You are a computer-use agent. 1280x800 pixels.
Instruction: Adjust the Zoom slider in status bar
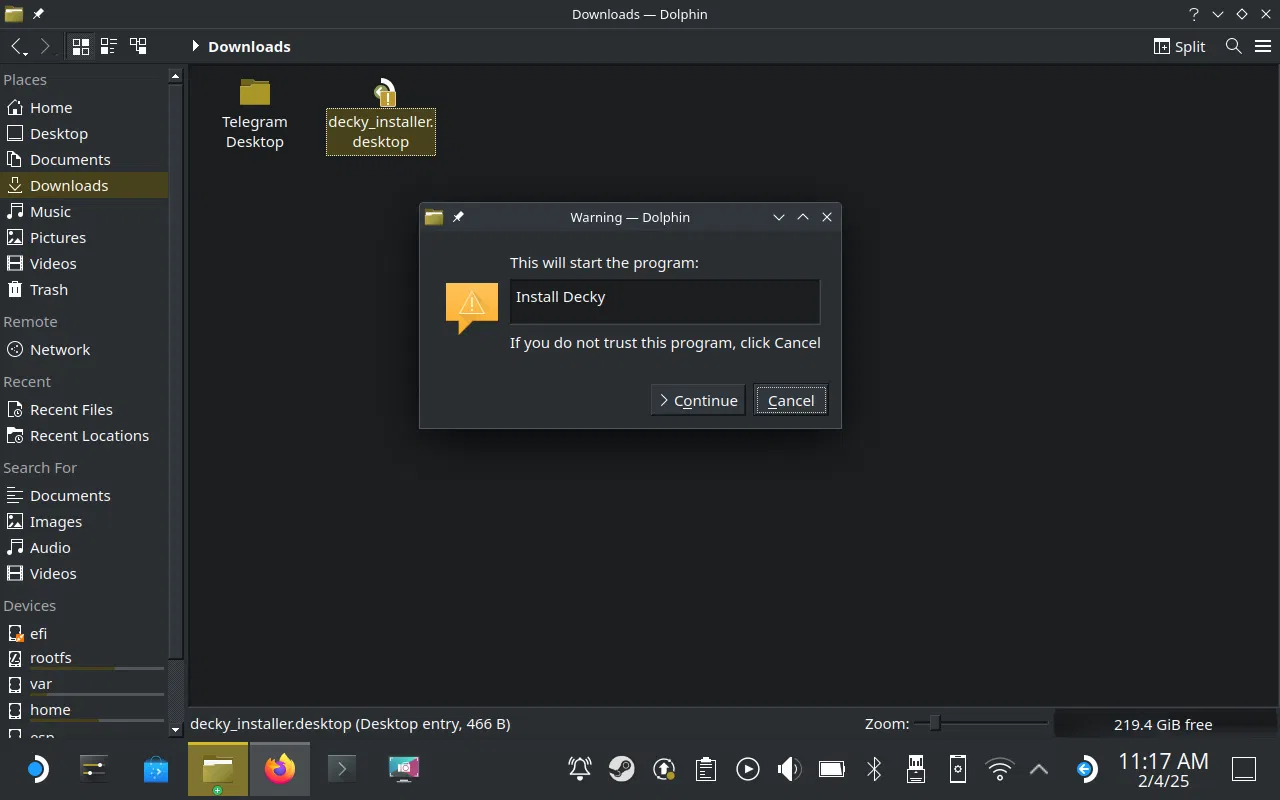click(x=981, y=723)
